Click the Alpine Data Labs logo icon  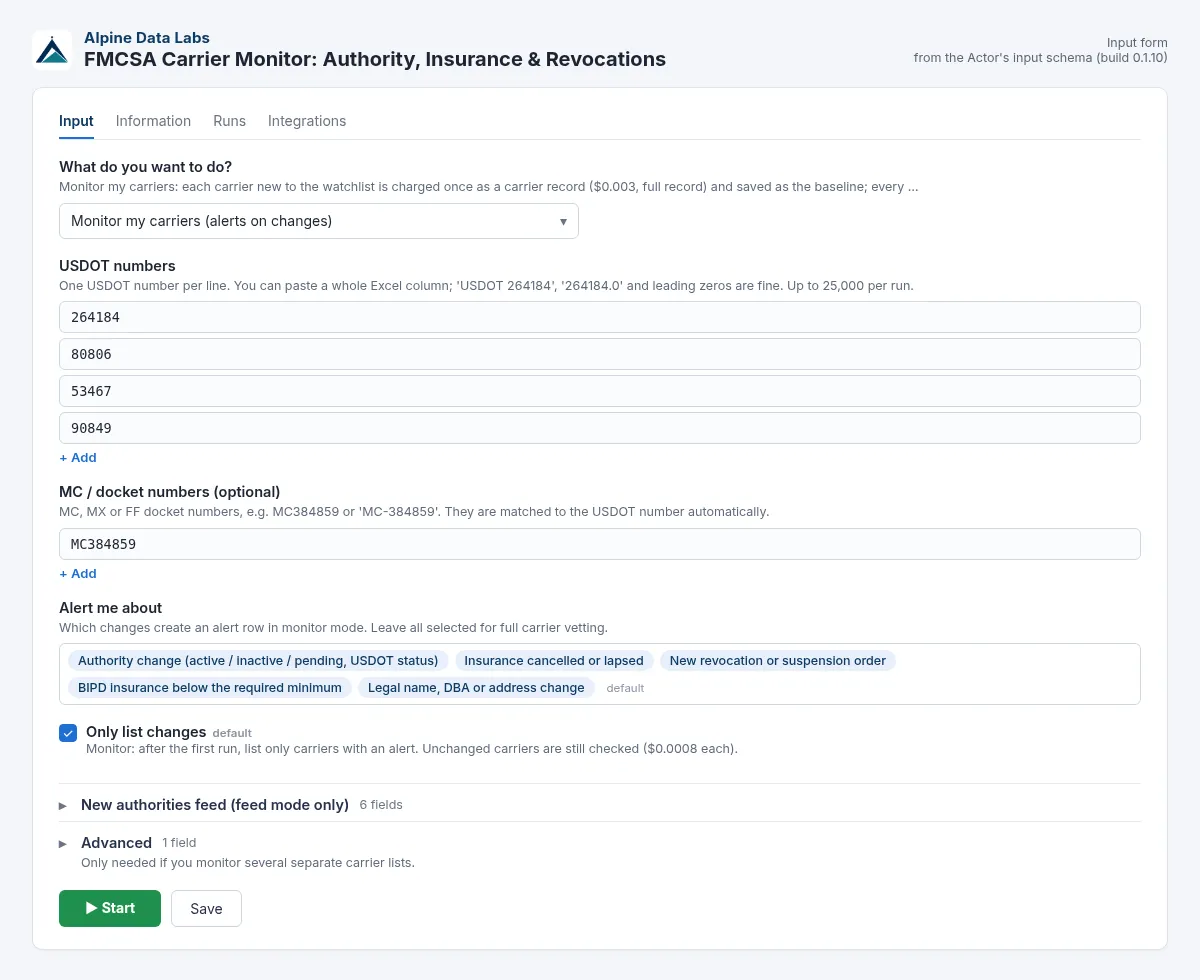coord(52,49)
